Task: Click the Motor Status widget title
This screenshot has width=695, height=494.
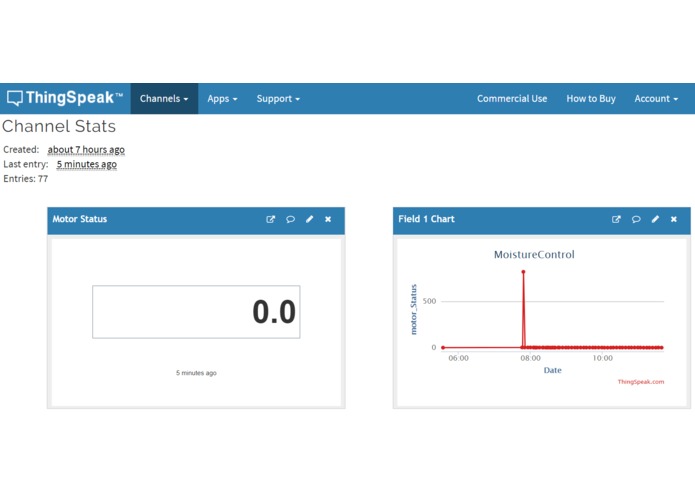Action: (x=80, y=219)
